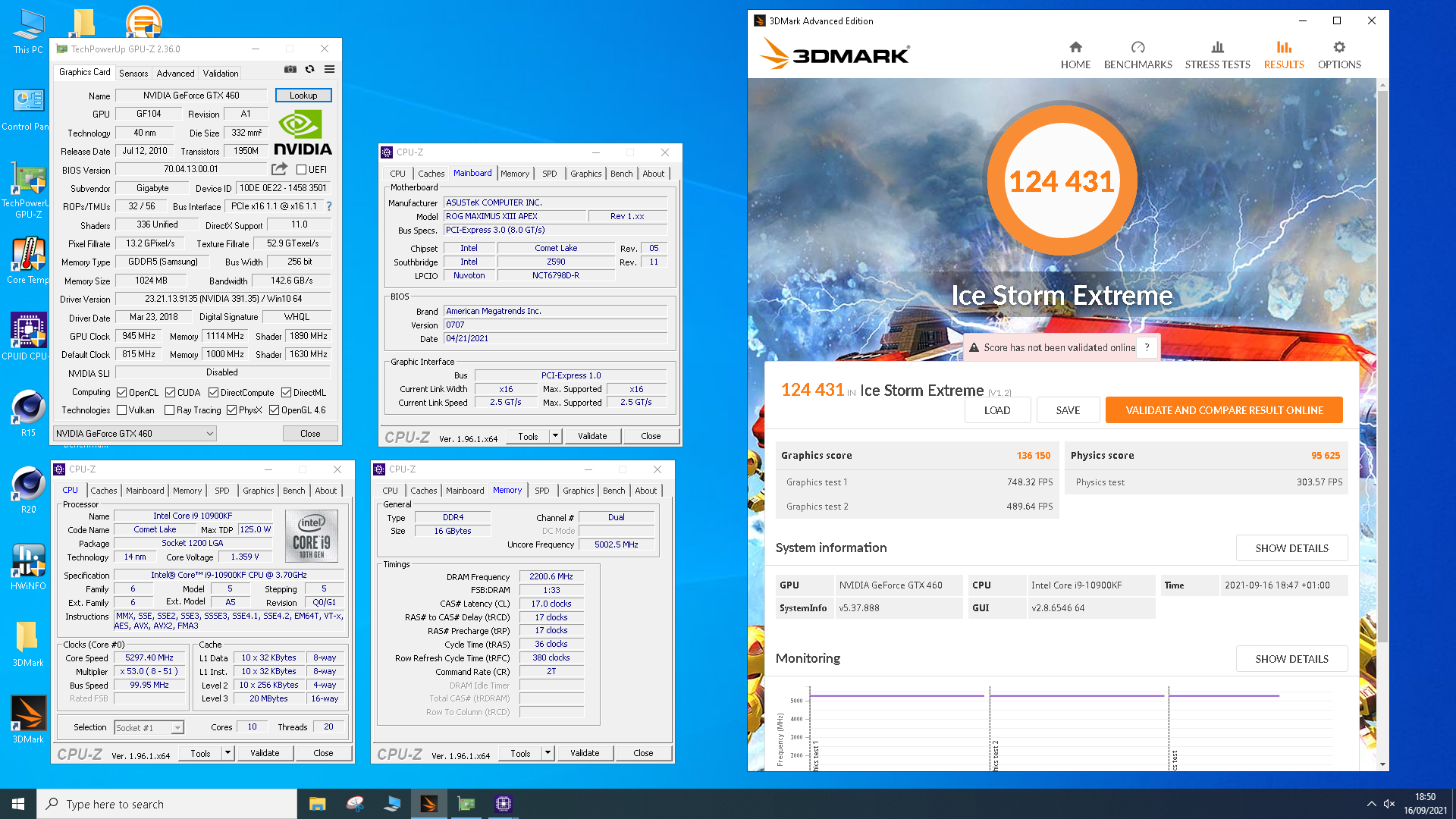Show details for System information

(1291, 548)
